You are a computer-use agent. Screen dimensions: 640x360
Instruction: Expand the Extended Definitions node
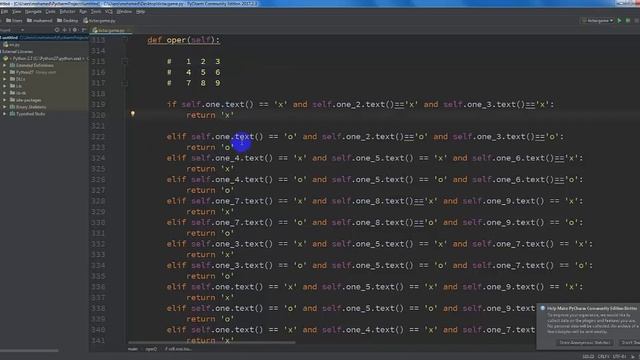tap(5, 65)
